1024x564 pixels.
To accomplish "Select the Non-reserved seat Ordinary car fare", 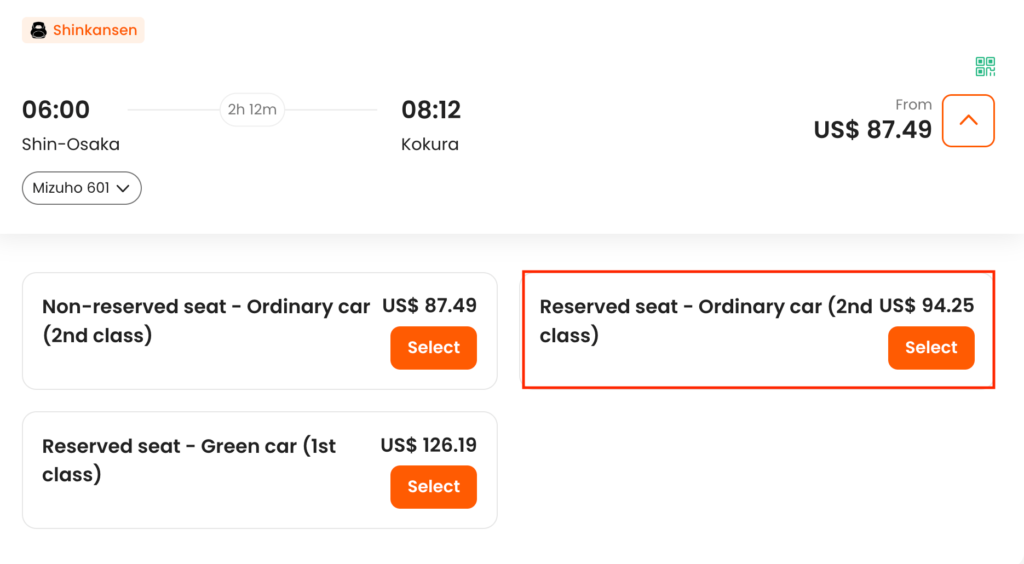I will coord(433,348).
